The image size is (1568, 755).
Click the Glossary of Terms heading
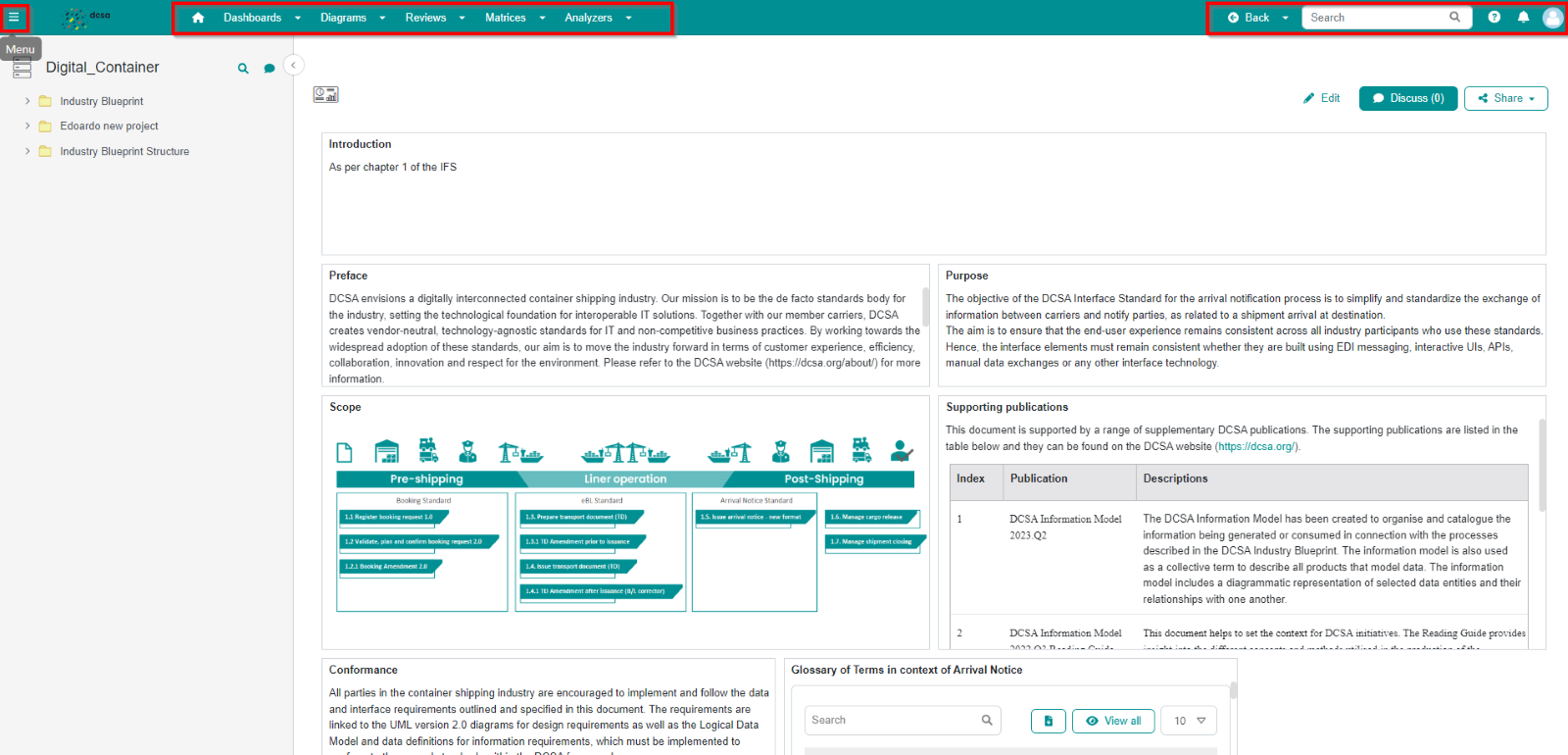pos(906,670)
